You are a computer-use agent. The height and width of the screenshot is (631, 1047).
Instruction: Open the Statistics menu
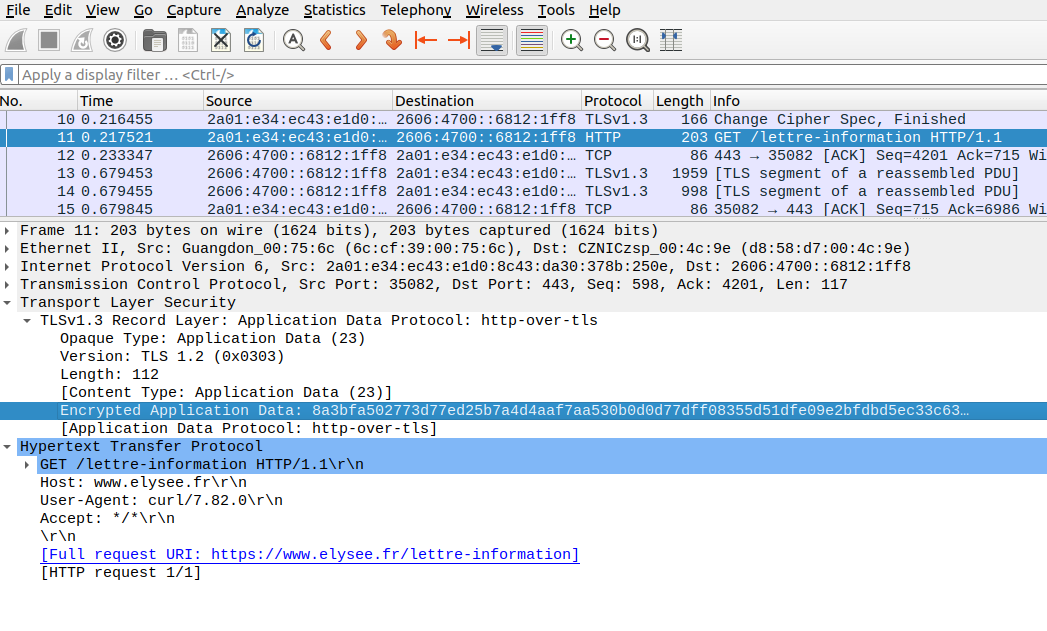[335, 10]
